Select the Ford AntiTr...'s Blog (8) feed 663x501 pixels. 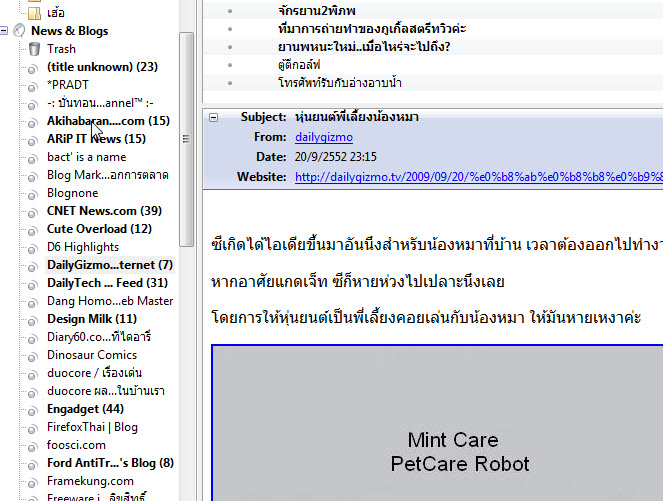tap(110, 463)
